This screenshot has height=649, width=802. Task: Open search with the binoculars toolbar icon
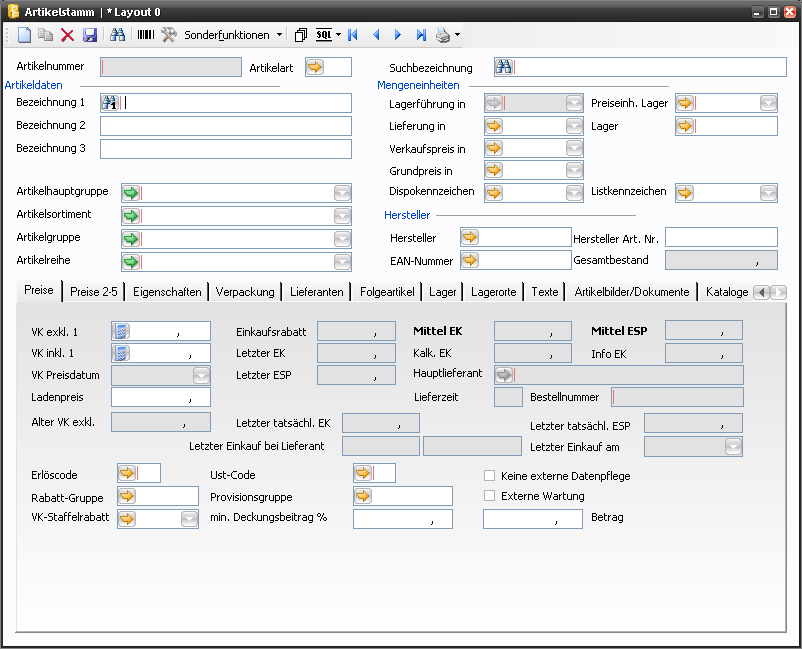[117, 35]
